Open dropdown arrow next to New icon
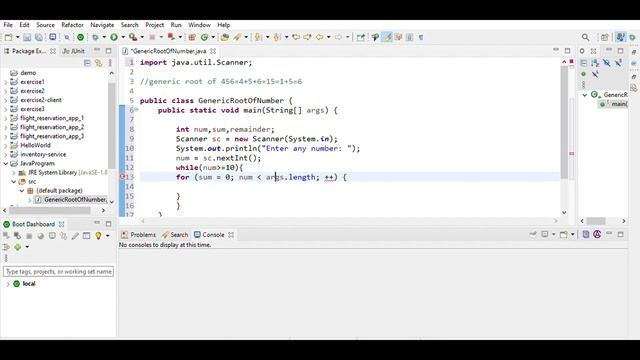The height and width of the screenshot is (360, 640). point(18,37)
